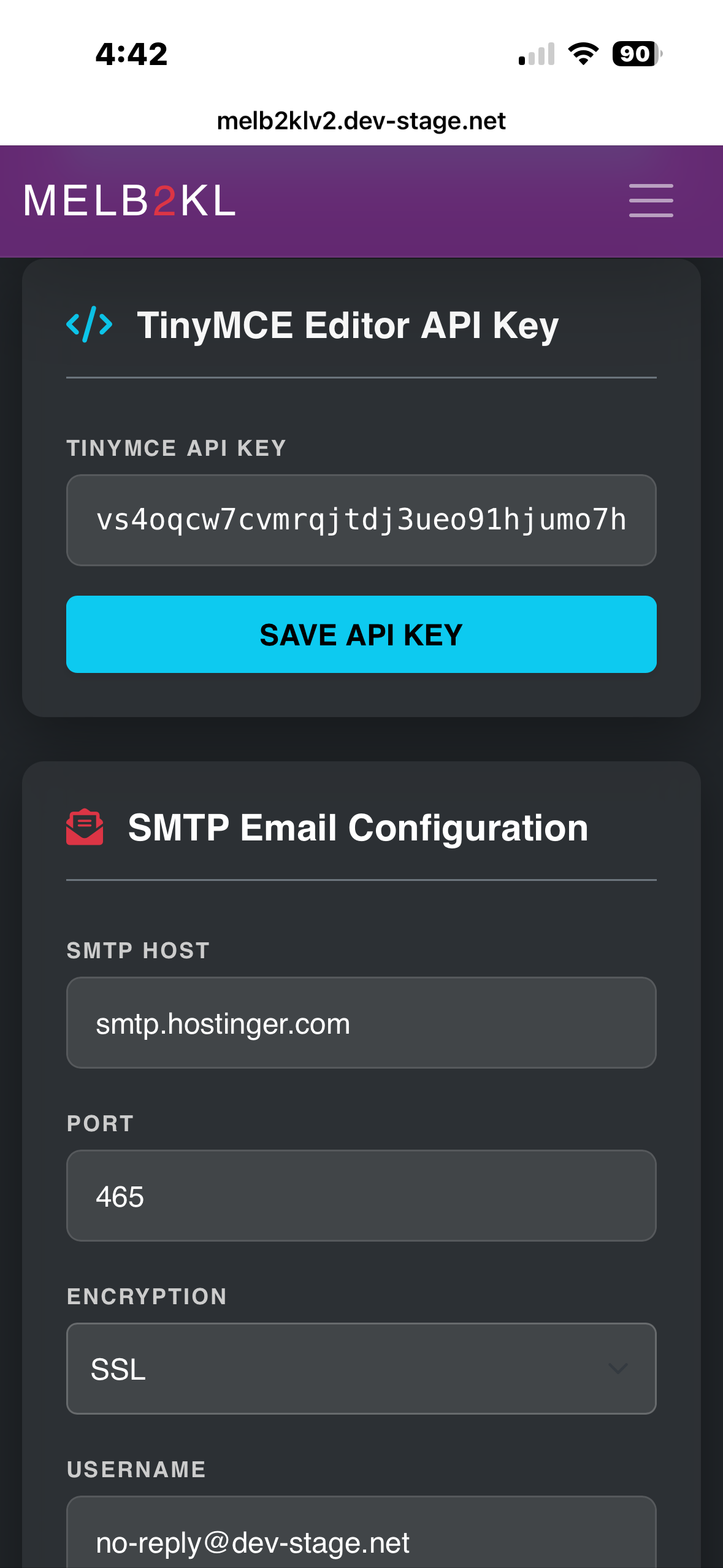The width and height of the screenshot is (723, 1568).
Task: Tap the red envelope SMTP icon
Action: pos(85,827)
